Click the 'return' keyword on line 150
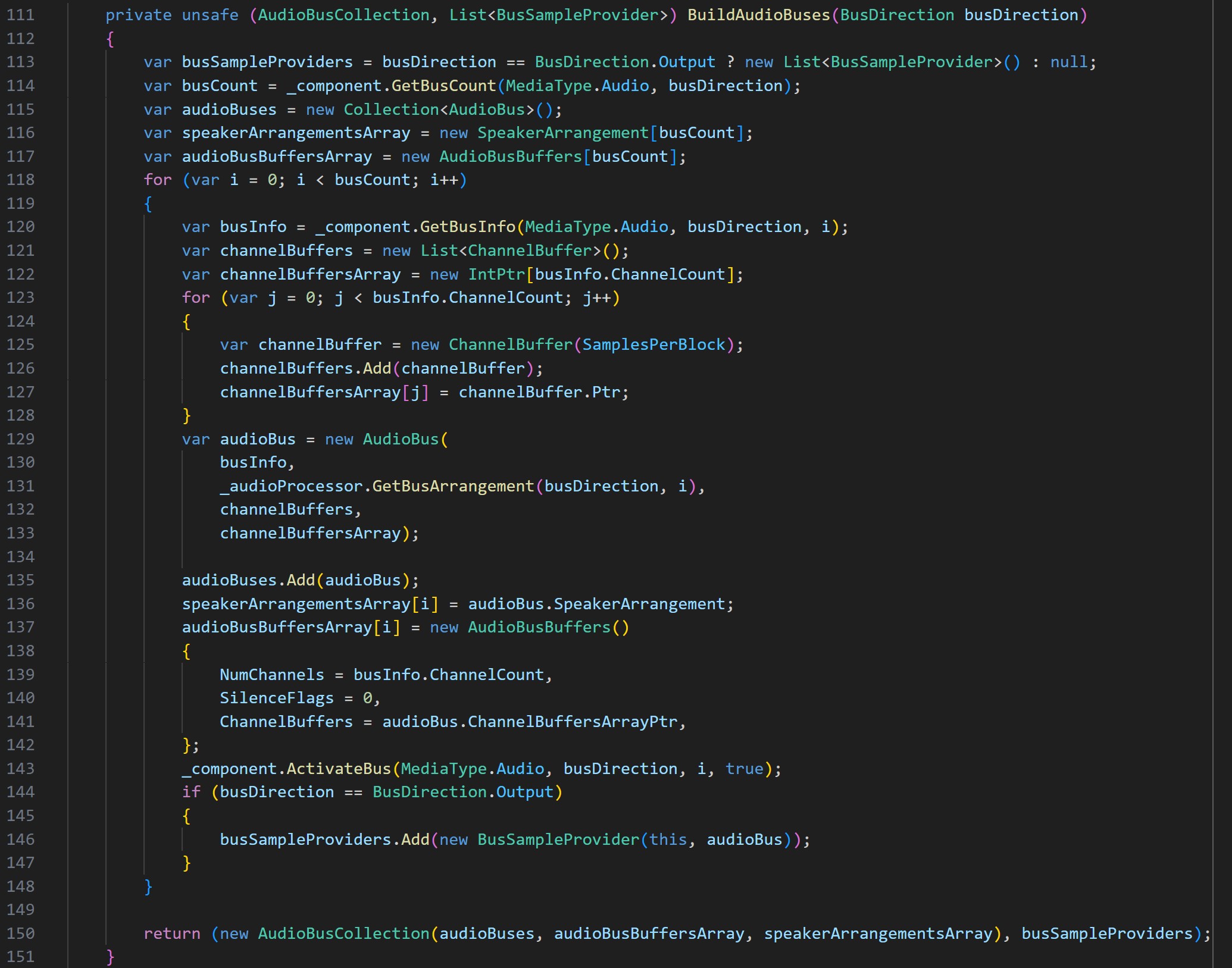 tap(172, 933)
